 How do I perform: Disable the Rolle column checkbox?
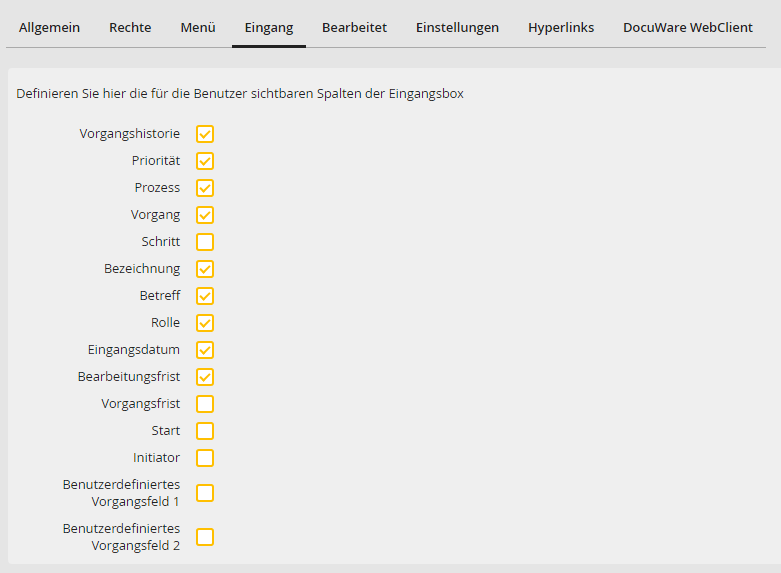tap(205, 323)
